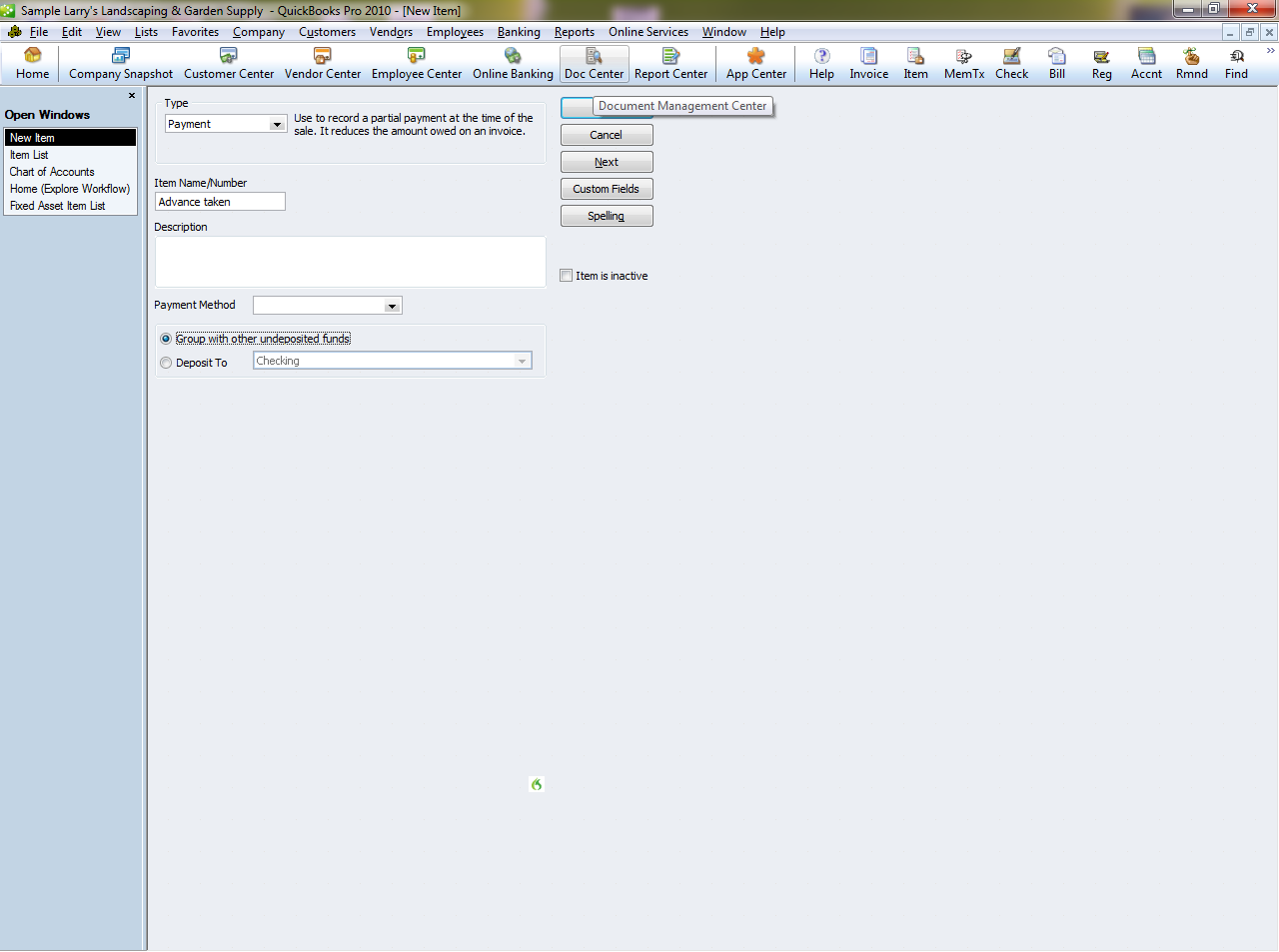Open the Rmnd reminders icon
1279x952 pixels.
point(1192,64)
